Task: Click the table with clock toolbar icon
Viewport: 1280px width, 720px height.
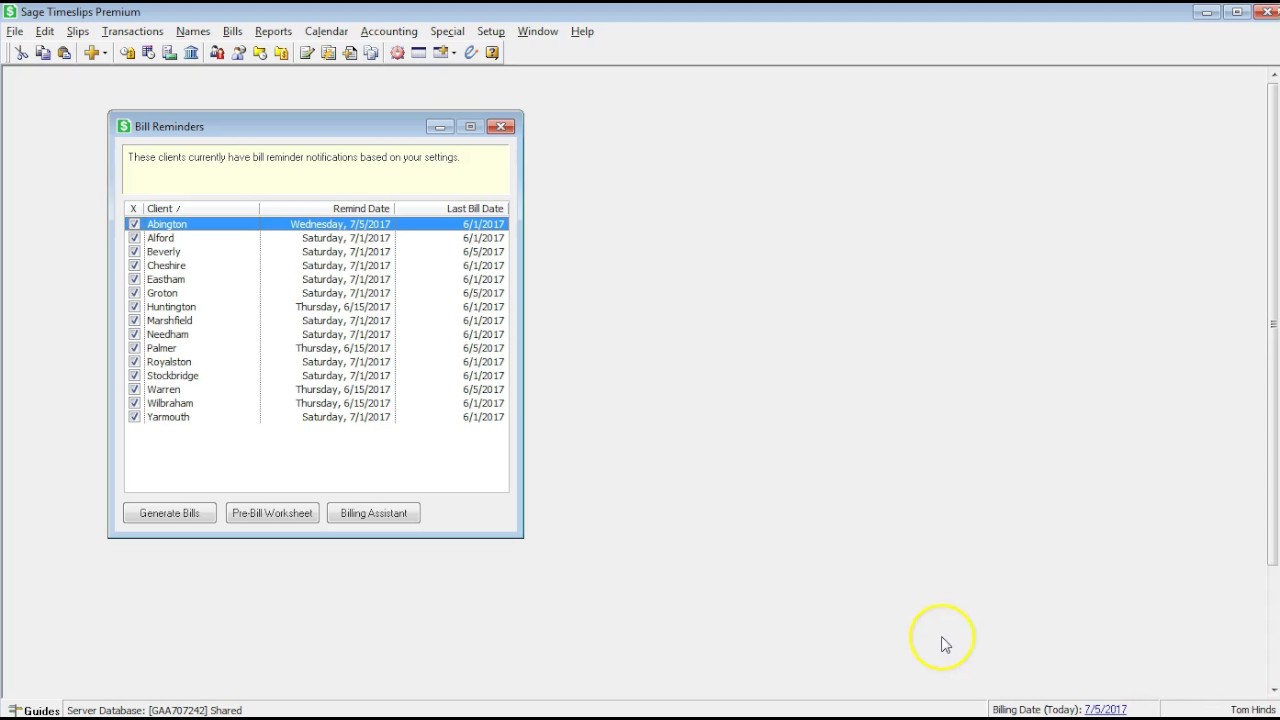Action: 148,53
